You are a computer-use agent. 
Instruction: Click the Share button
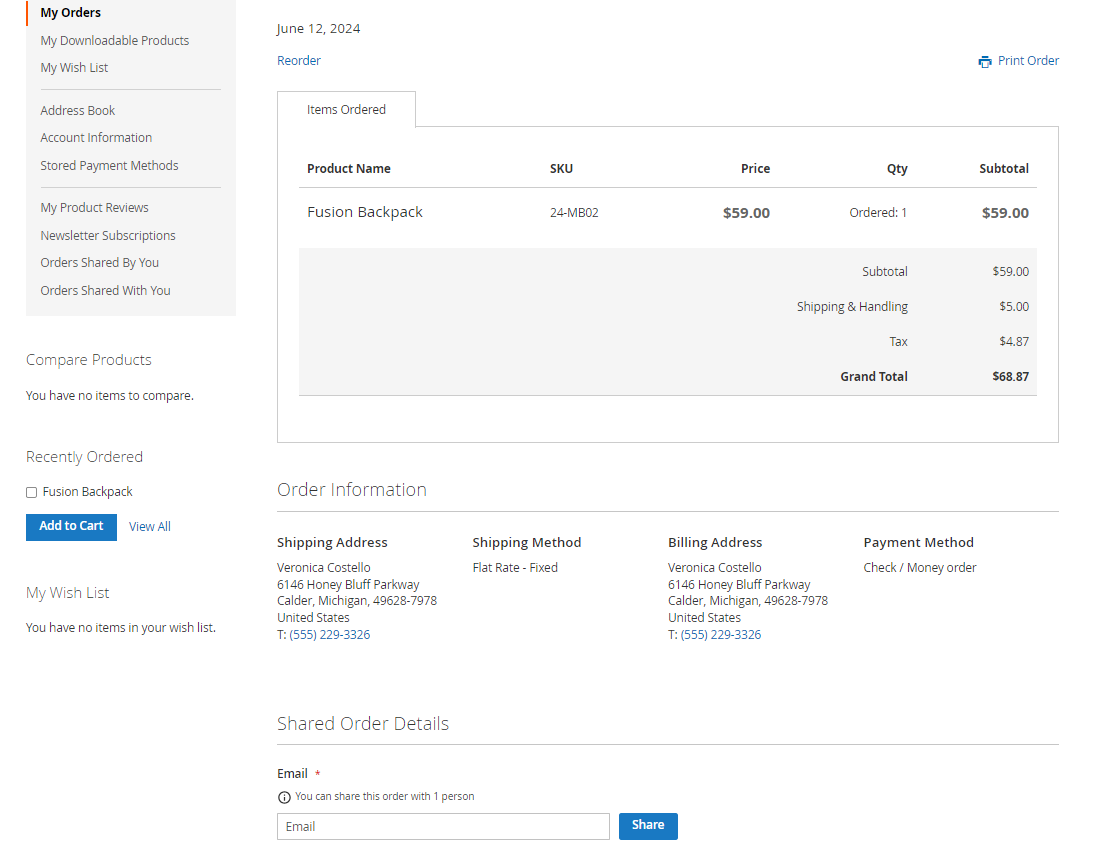coord(647,826)
